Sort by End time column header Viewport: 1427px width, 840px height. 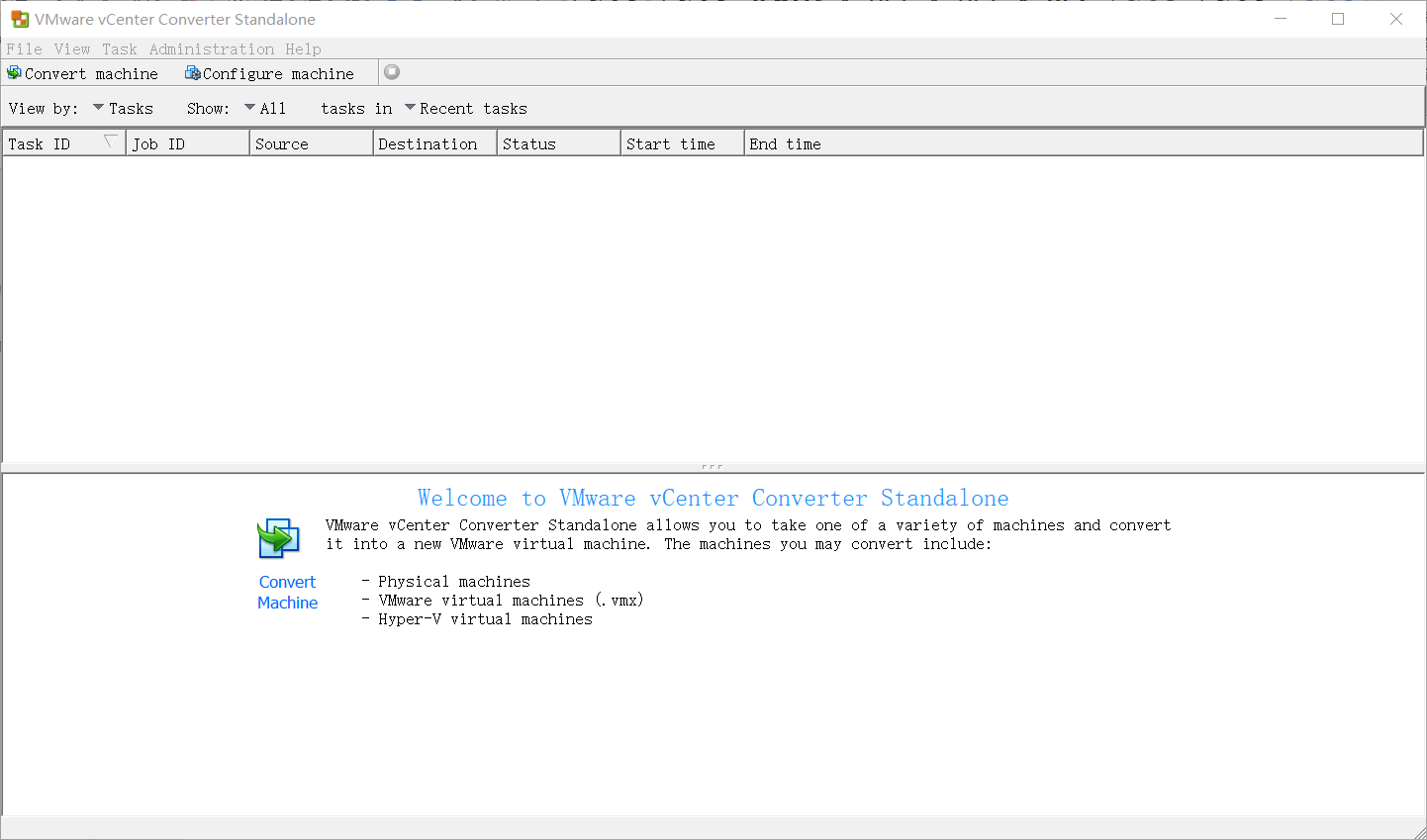[x=1084, y=143]
